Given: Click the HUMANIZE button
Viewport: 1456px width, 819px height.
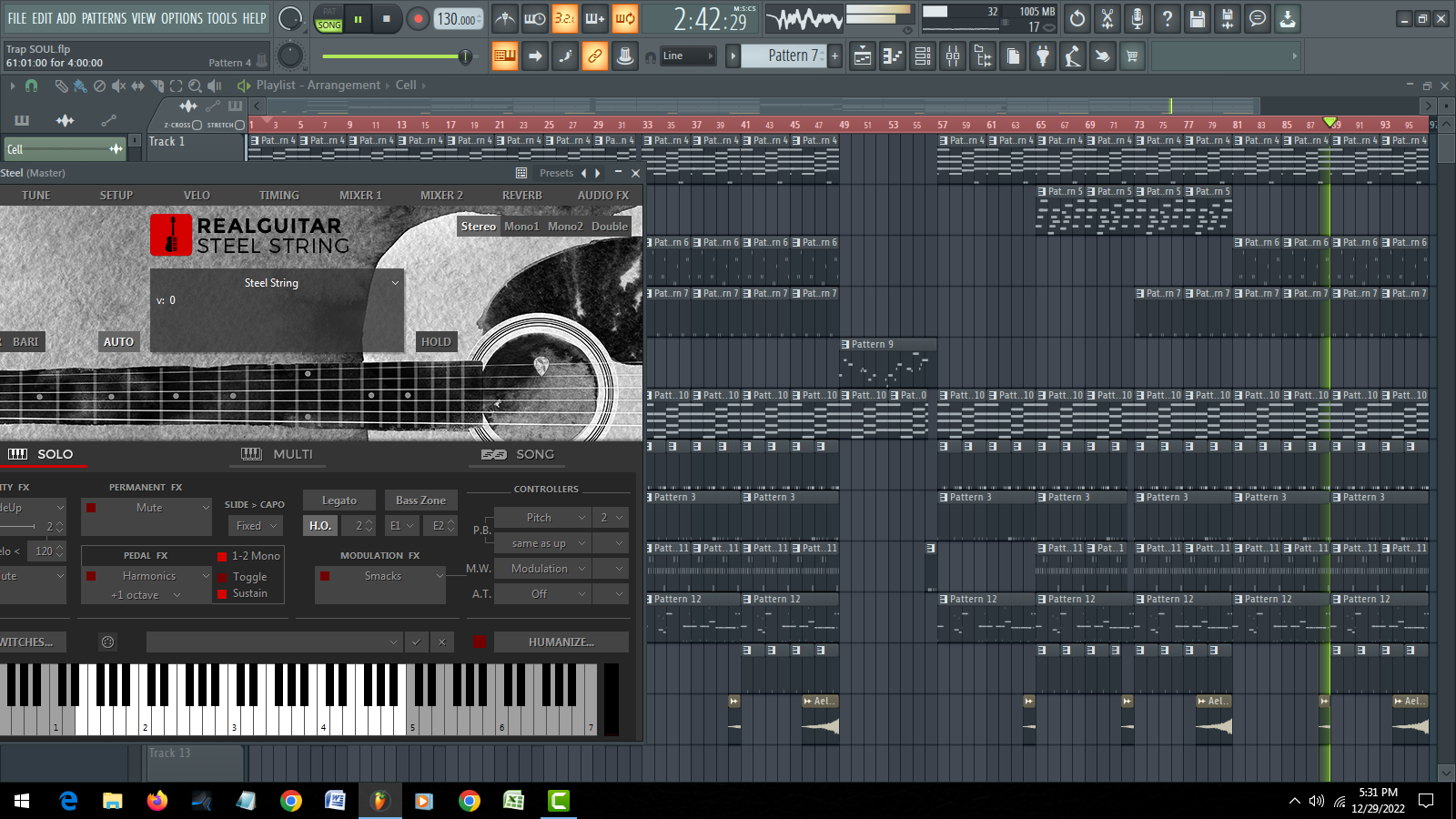Looking at the screenshot, I should 561,642.
